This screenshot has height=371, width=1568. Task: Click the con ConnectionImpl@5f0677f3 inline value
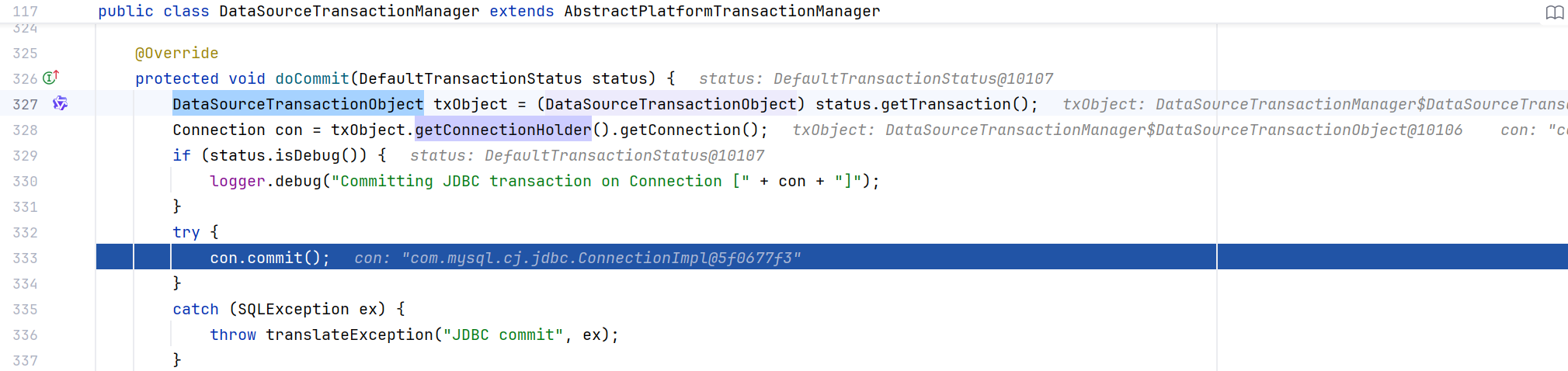pos(577,258)
